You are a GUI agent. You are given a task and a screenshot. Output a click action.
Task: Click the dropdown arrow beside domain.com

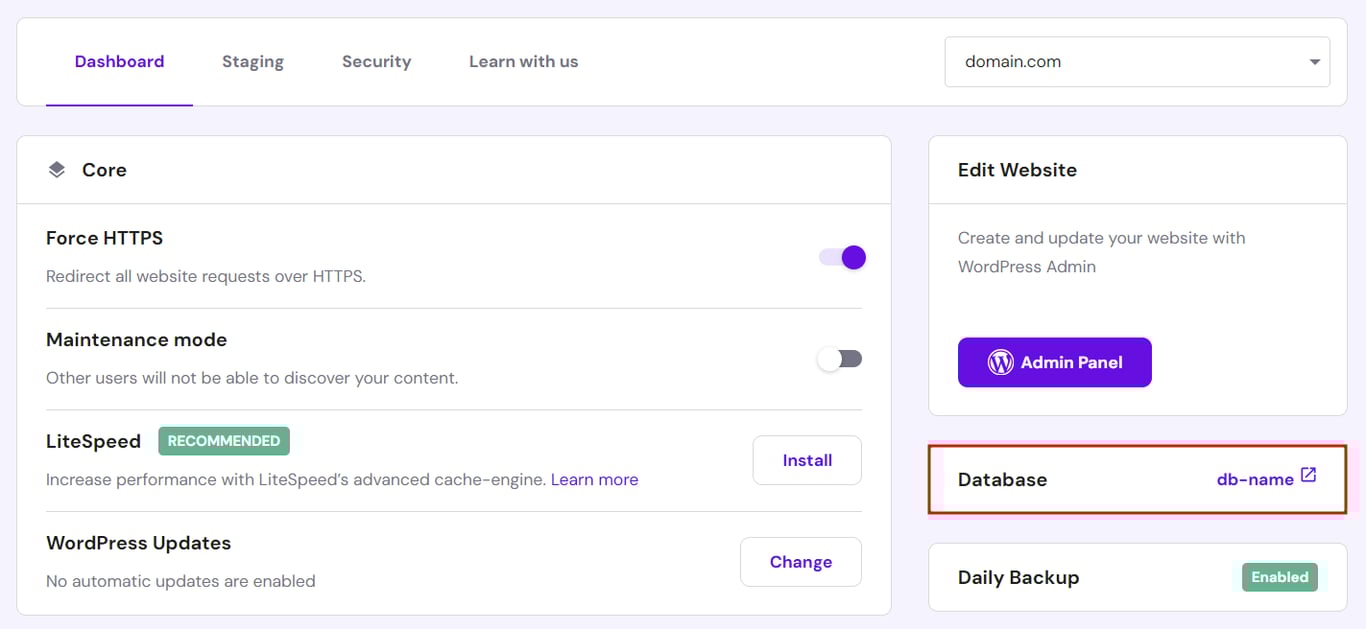pyautogui.click(x=1314, y=61)
